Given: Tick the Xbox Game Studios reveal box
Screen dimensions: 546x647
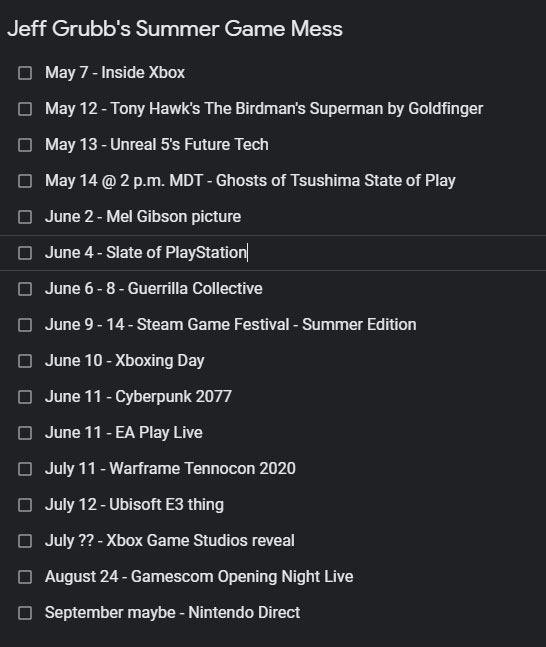Looking at the screenshot, I should 25,541.
